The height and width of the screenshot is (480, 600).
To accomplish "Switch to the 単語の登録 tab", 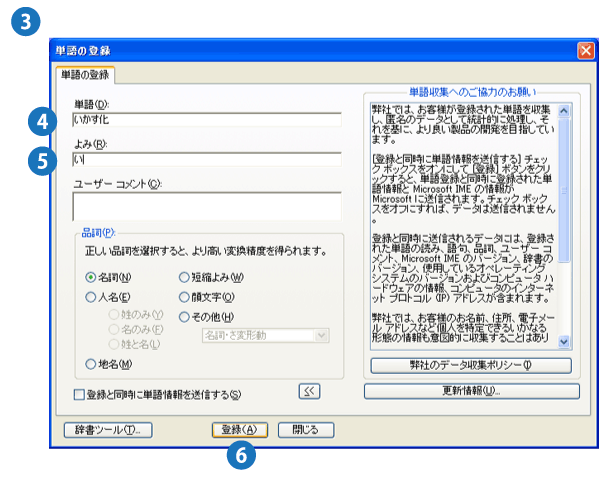I will [x=84, y=74].
